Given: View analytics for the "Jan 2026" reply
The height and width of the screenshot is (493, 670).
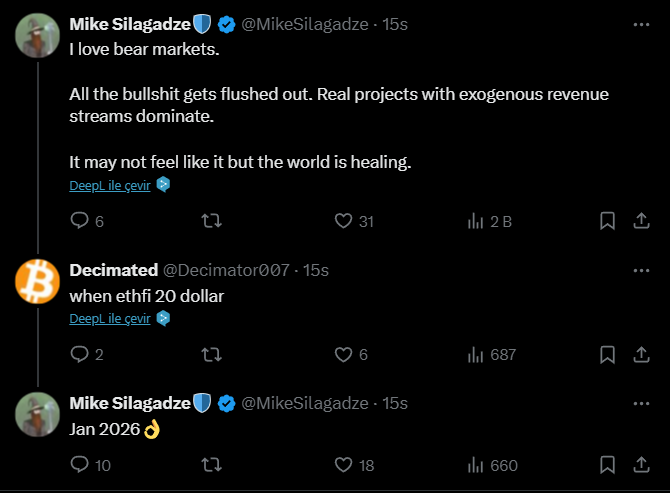Looking at the screenshot, I should pyautogui.click(x=476, y=464).
